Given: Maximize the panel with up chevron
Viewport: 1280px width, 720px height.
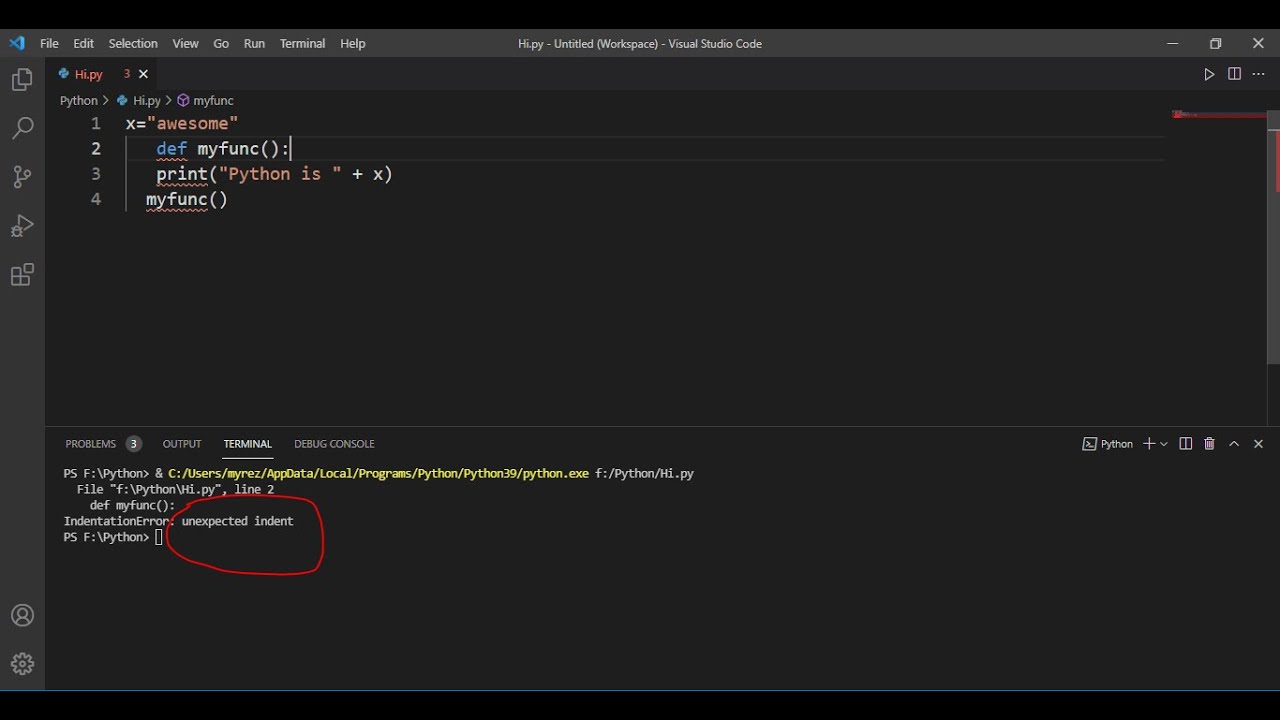Looking at the screenshot, I should [x=1234, y=444].
